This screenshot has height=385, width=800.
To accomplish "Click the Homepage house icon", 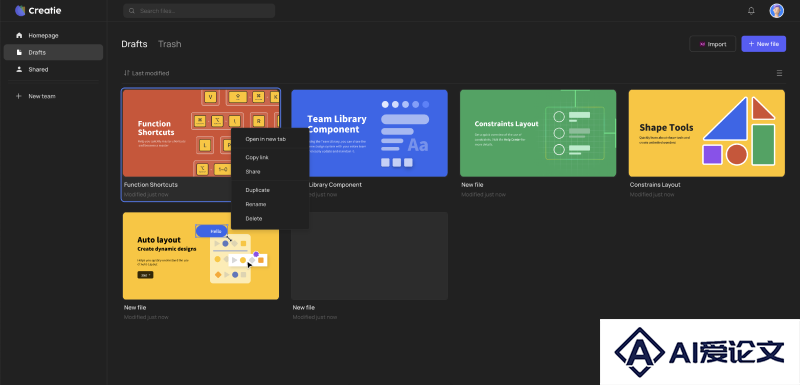I will 19,36.
